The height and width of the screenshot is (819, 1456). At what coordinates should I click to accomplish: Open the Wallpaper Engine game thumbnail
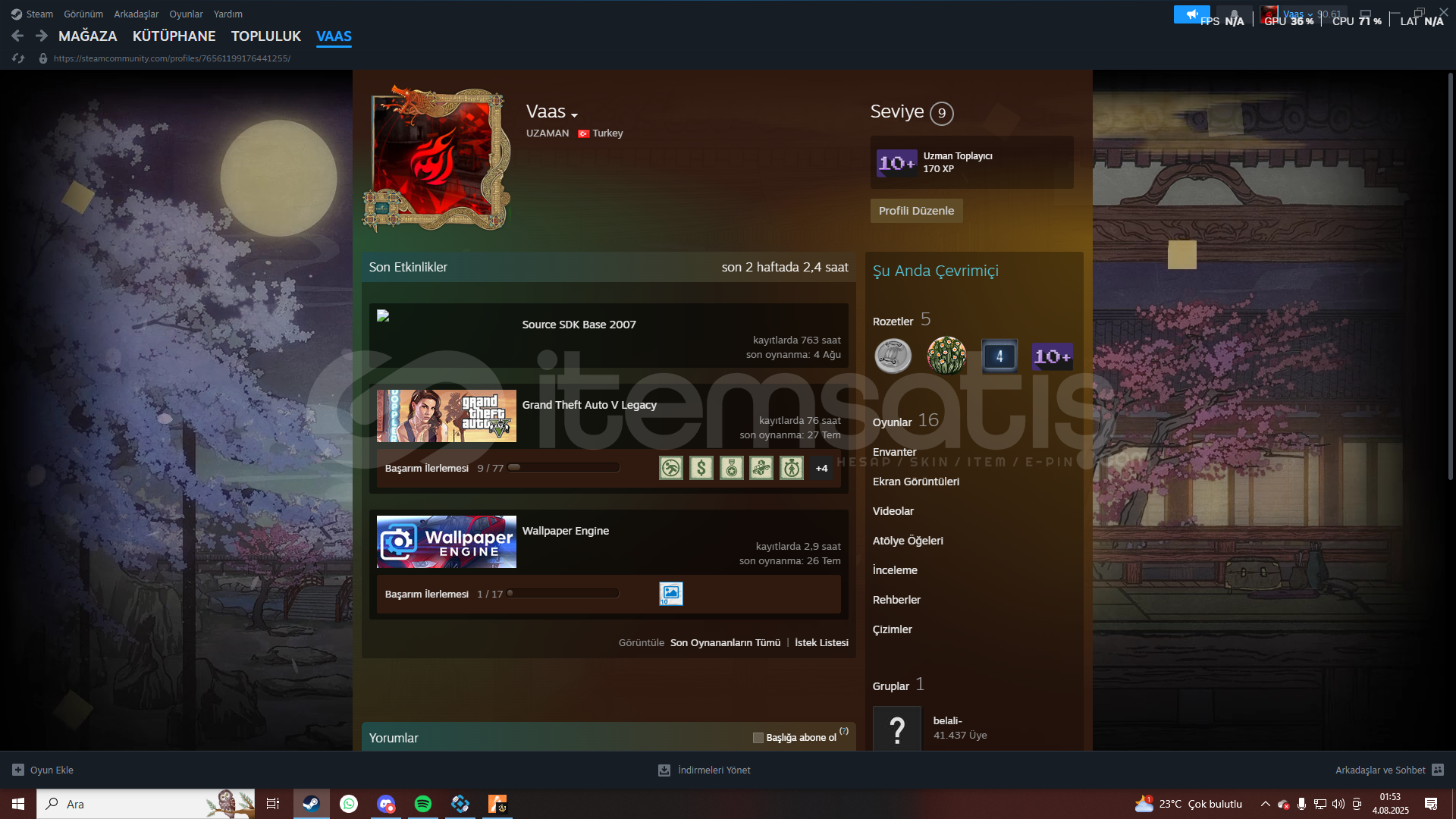coord(447,541)
